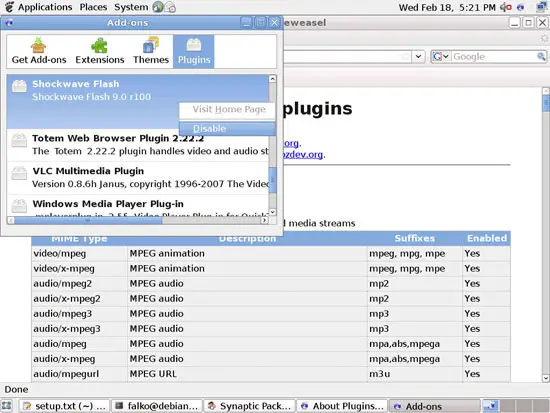The width and height of the screenshot is (550, 413).
Task: Switch to the Extensions section
Action: click(100, 51)
